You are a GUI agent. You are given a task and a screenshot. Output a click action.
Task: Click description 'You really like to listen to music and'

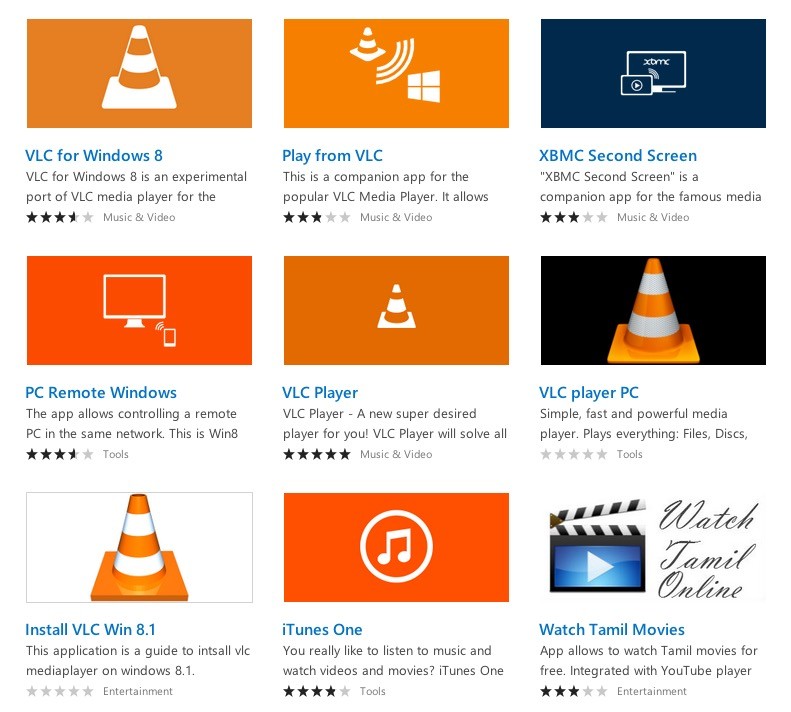click(x=387, y=651)
